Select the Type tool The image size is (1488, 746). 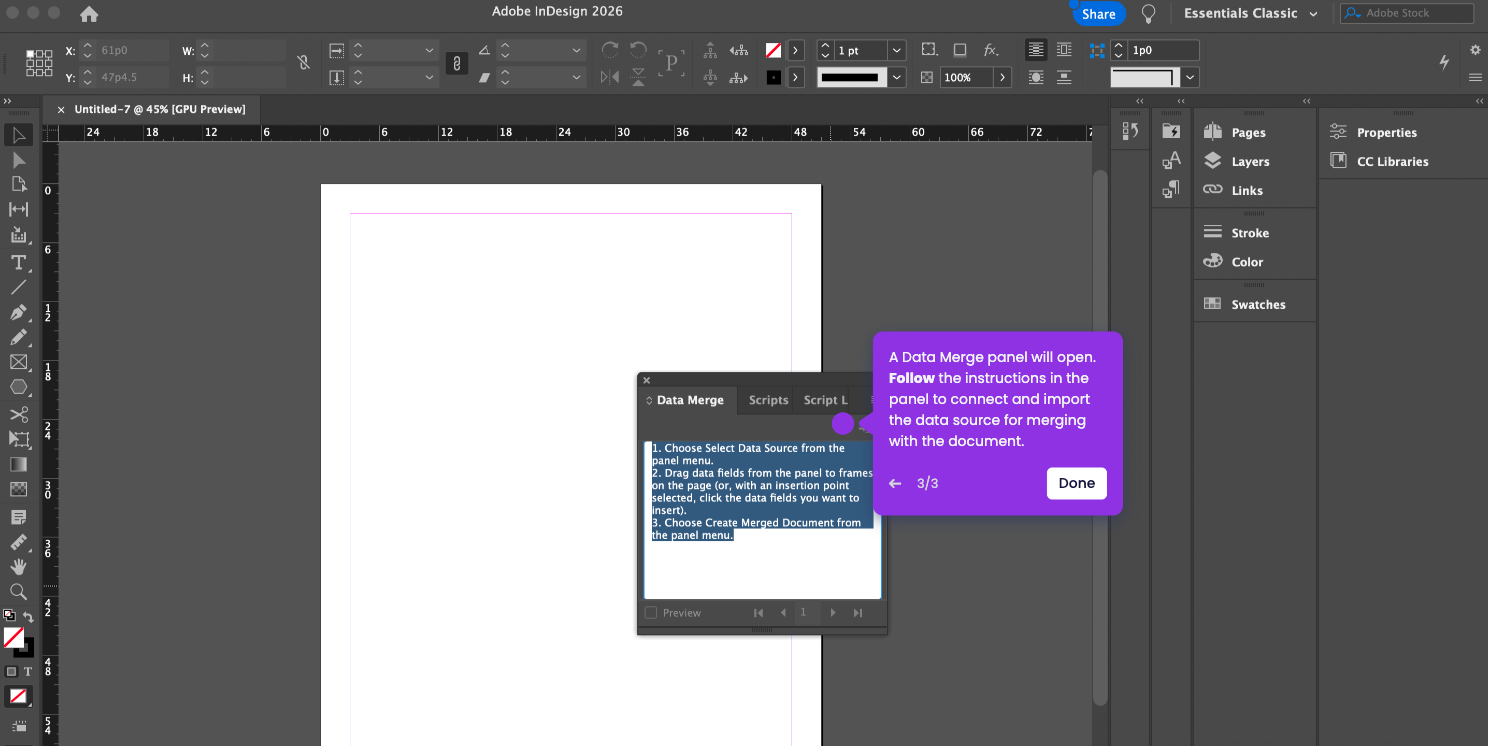click(19, 262)
